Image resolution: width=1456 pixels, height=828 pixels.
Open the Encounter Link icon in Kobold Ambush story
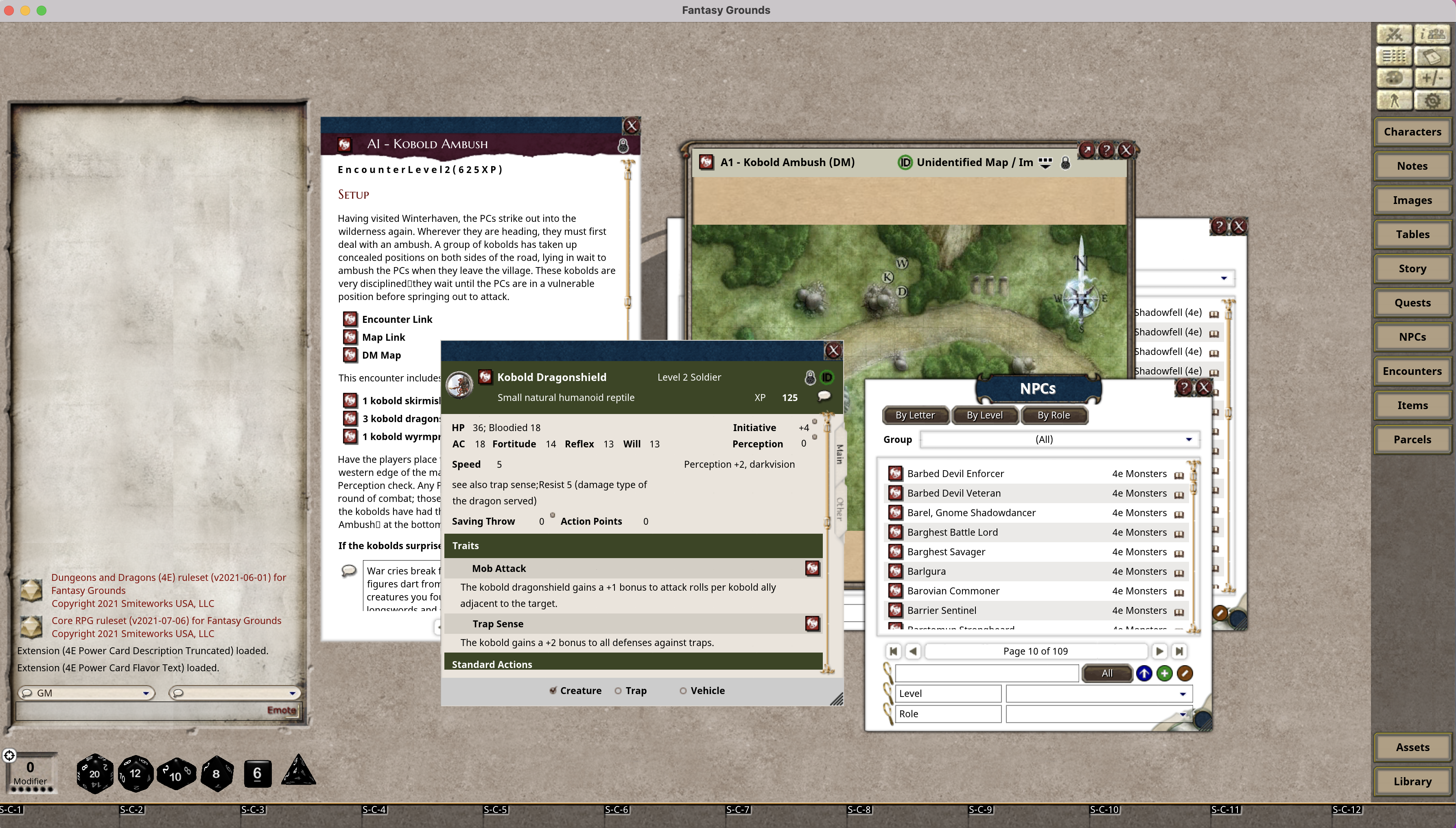pyautogui.click(x=350, y=319)
